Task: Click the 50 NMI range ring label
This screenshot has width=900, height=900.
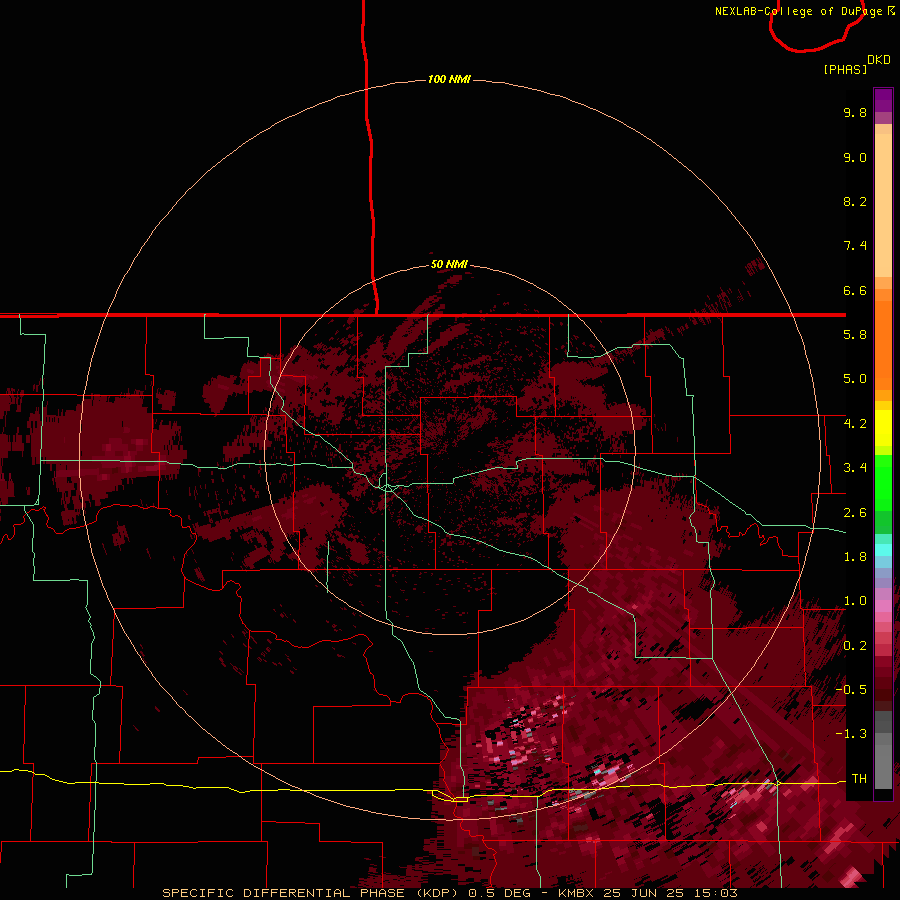Action: (449, 264)
